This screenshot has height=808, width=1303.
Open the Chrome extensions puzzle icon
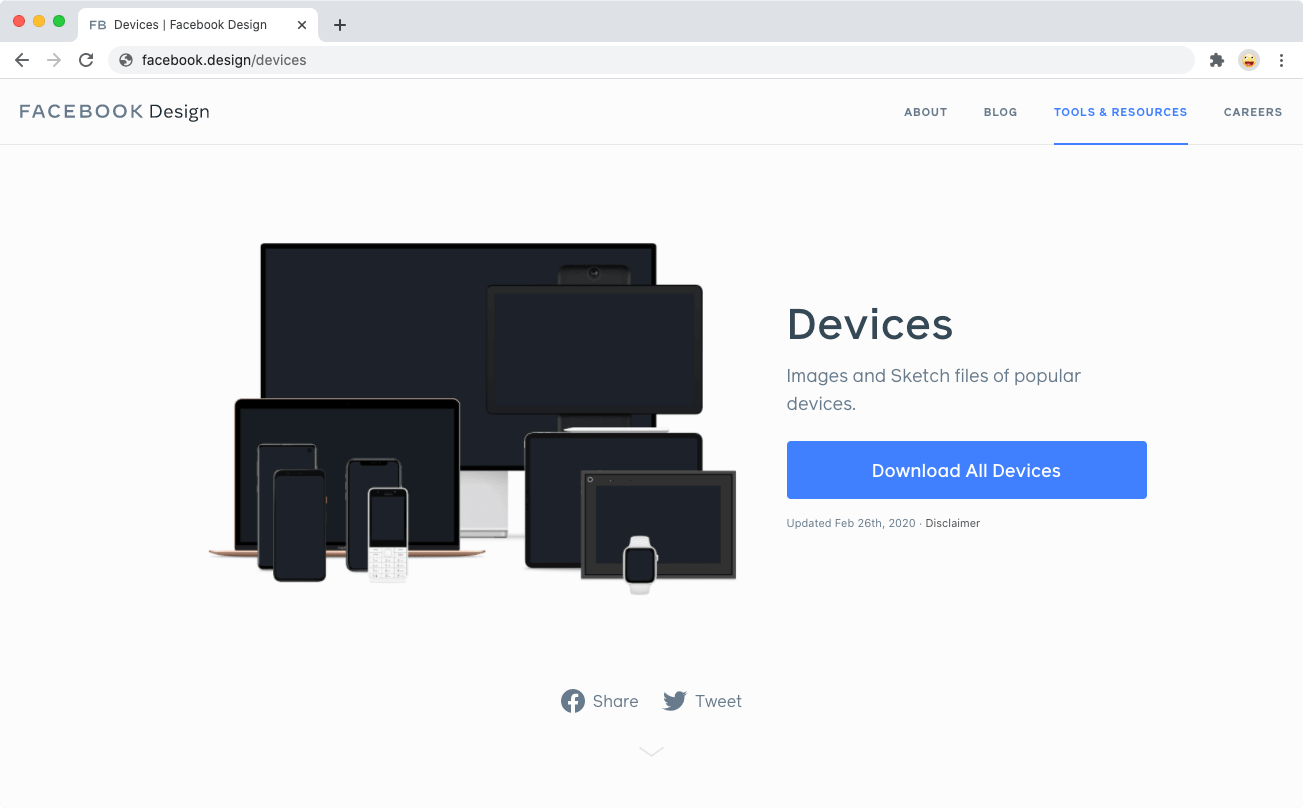point(1217,60)
